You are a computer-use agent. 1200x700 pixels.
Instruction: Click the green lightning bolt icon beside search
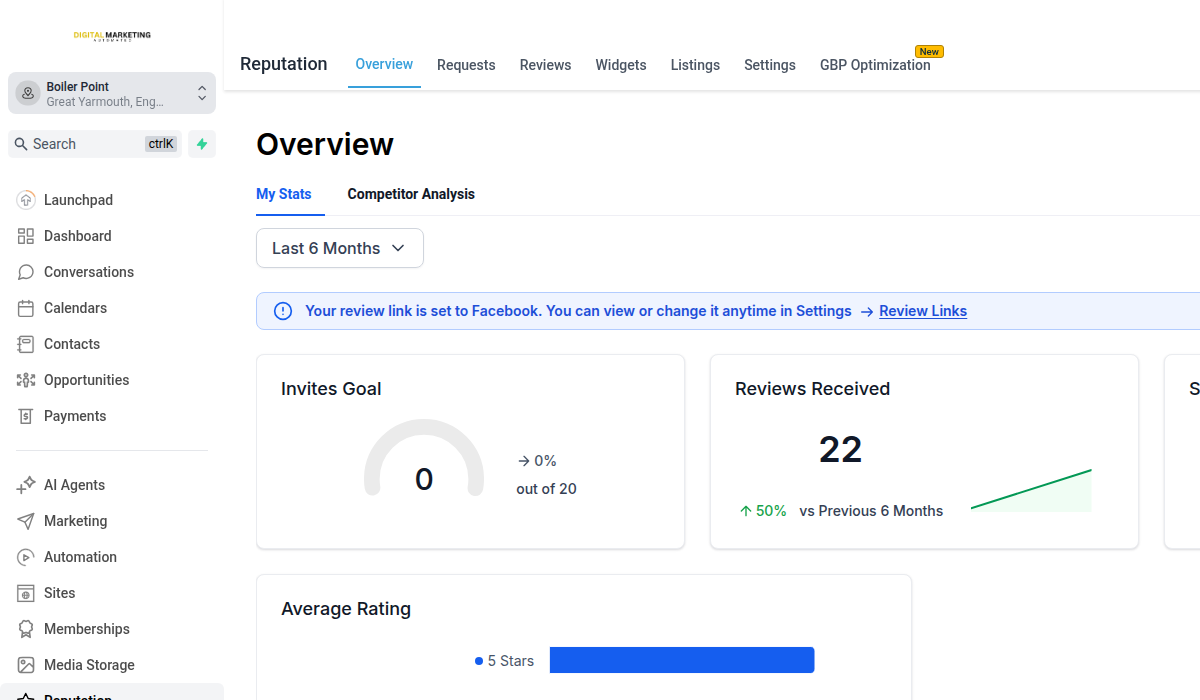coord(201,143)
